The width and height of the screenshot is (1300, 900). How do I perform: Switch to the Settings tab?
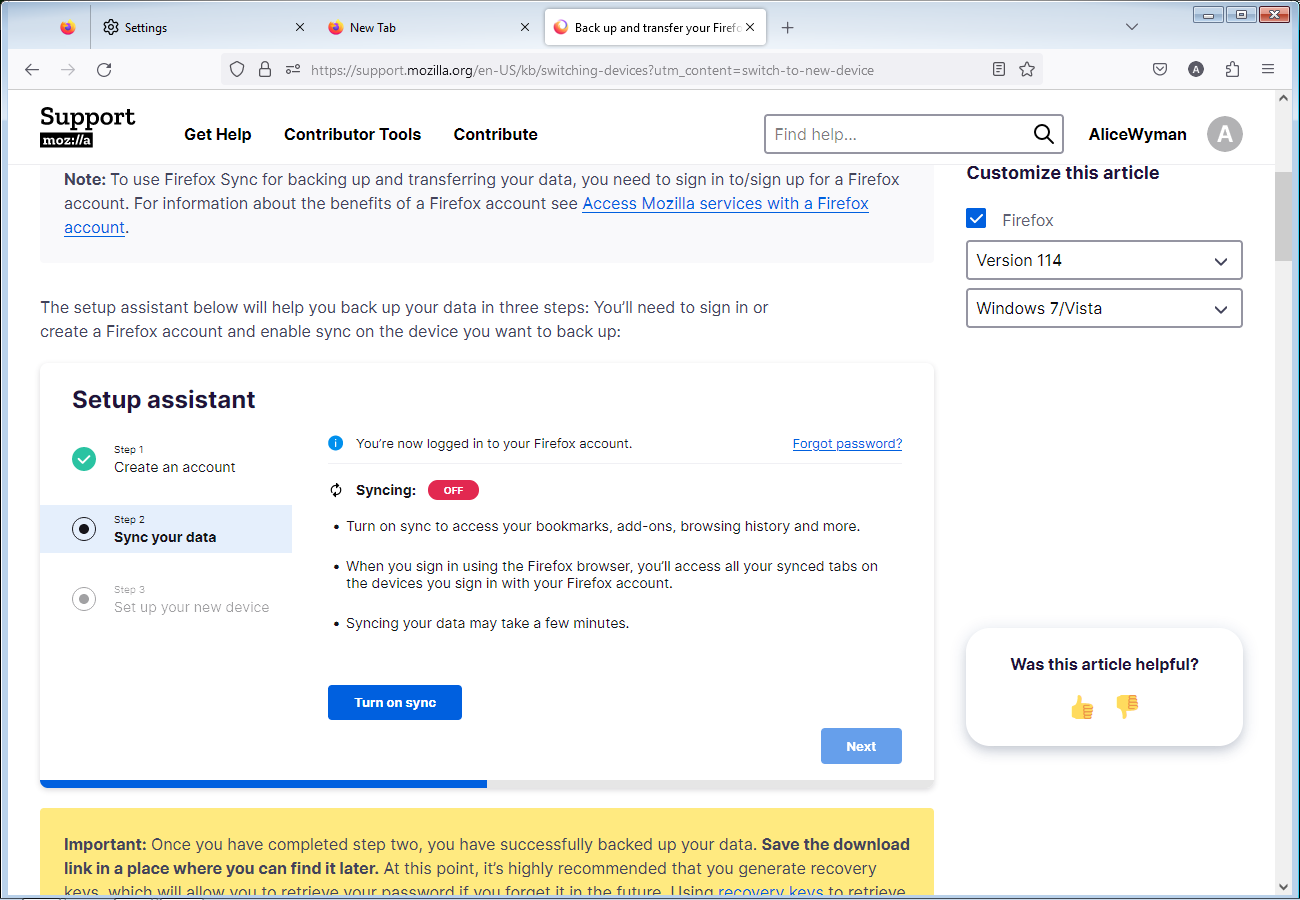204,28
